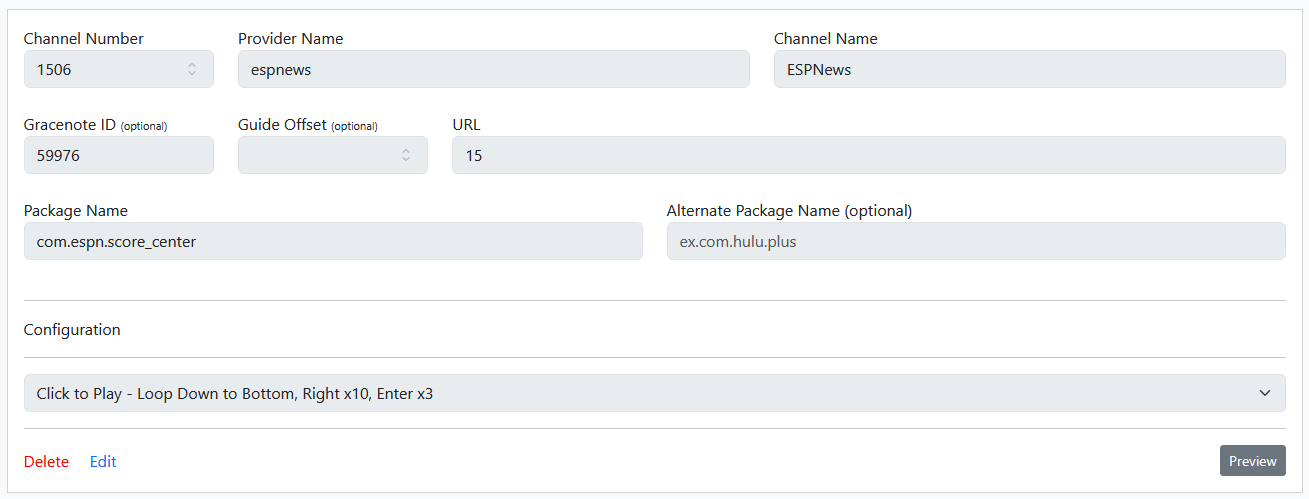
Task: Click the Edit link
Action: pos(103,461)
